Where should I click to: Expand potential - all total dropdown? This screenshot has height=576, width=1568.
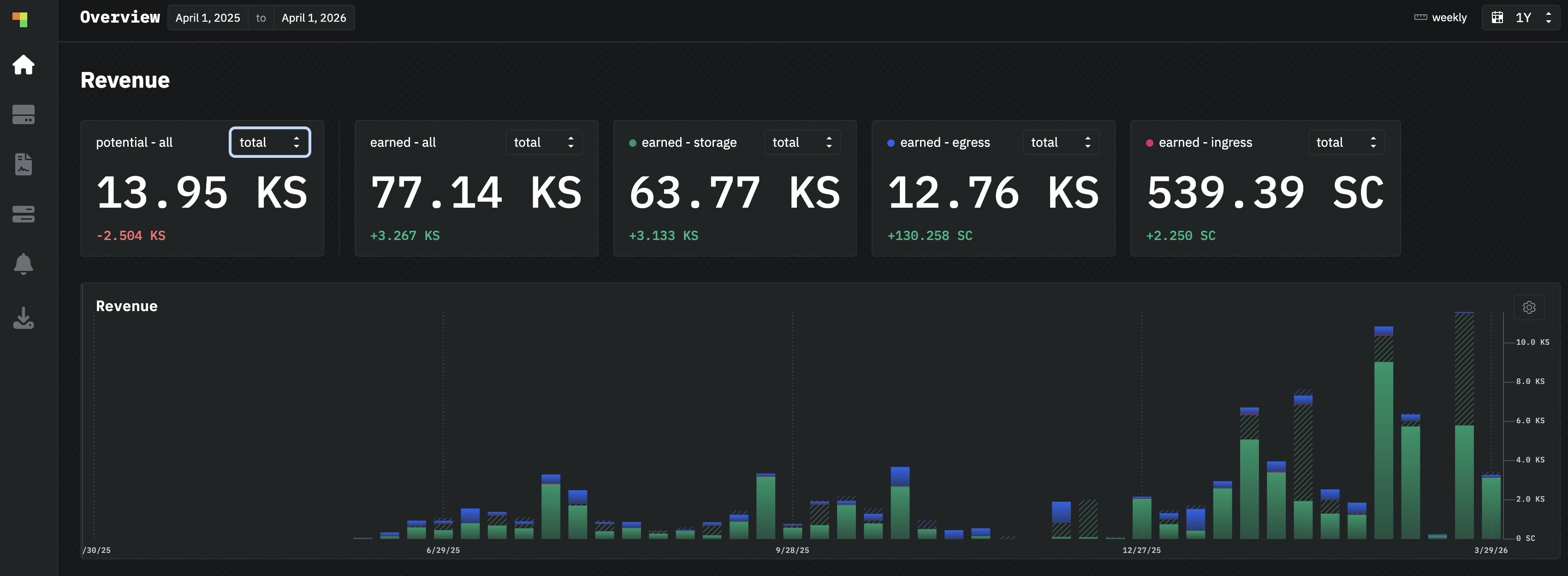pyautogui.click(x=270, y=142)
